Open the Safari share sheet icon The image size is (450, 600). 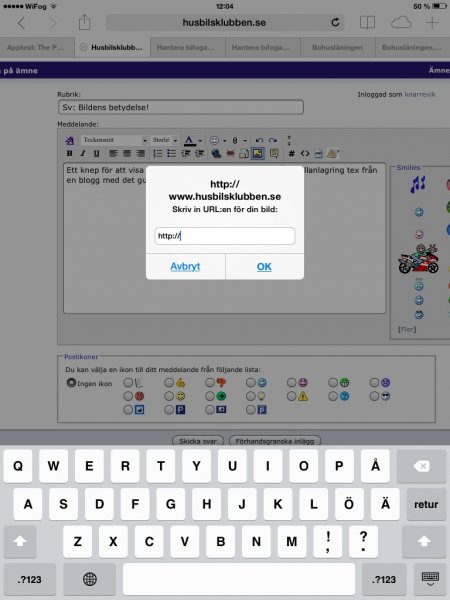click(x=85, y=22)
